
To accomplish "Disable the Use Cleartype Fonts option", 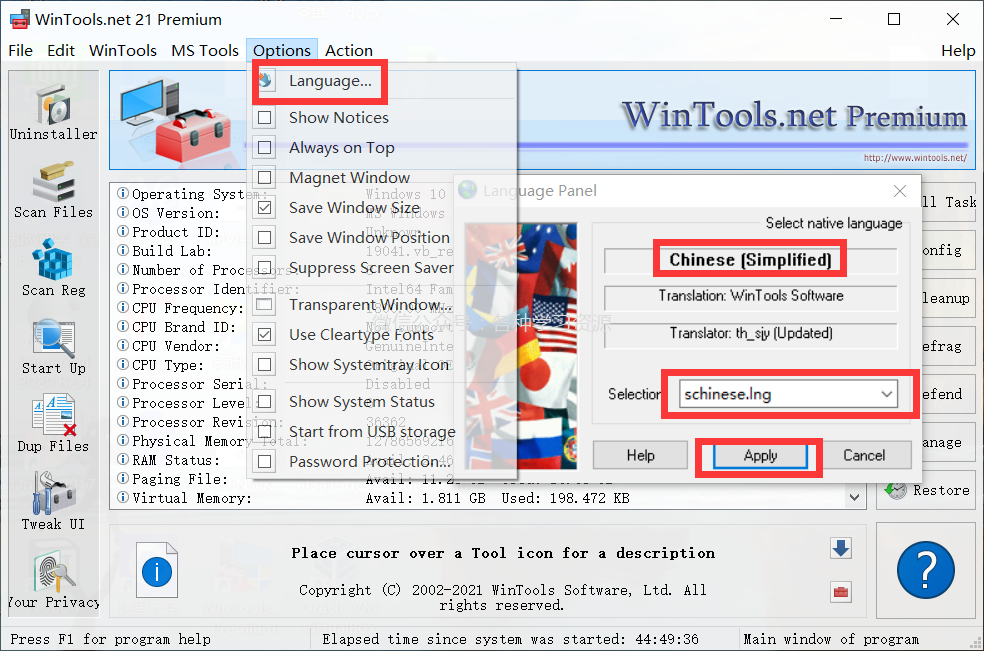I will click(265, 335).
